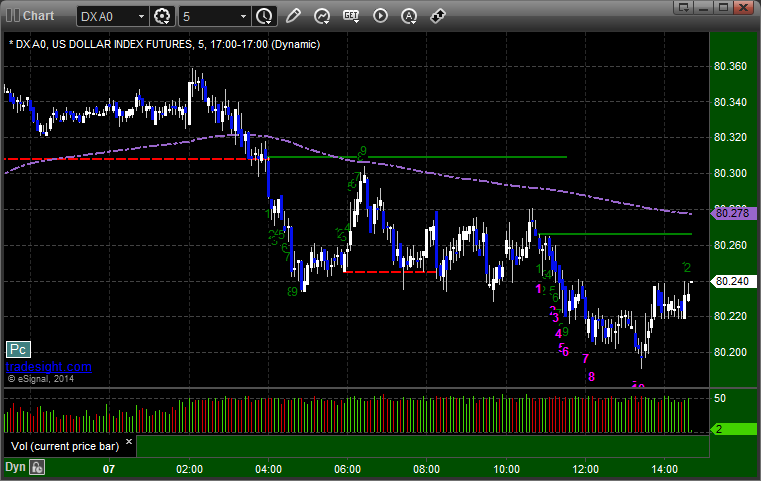Click the volume scale 50 label
The height and width of the screenshot is (481, 761).
(x=720, y=398)
